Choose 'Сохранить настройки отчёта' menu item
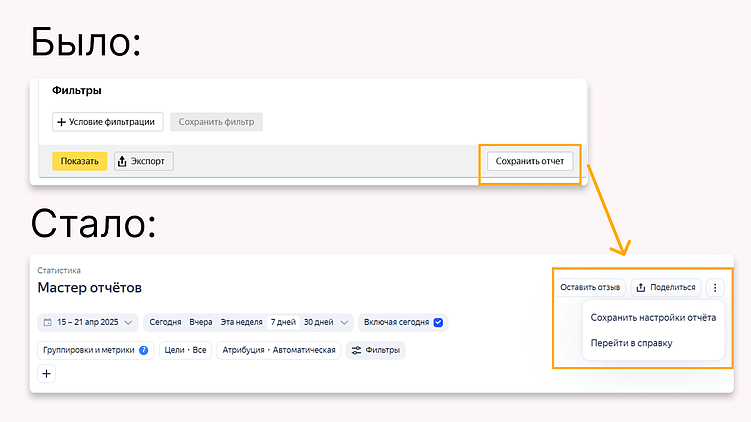This screenshot has height=422, width=751. tap(653, 318)
